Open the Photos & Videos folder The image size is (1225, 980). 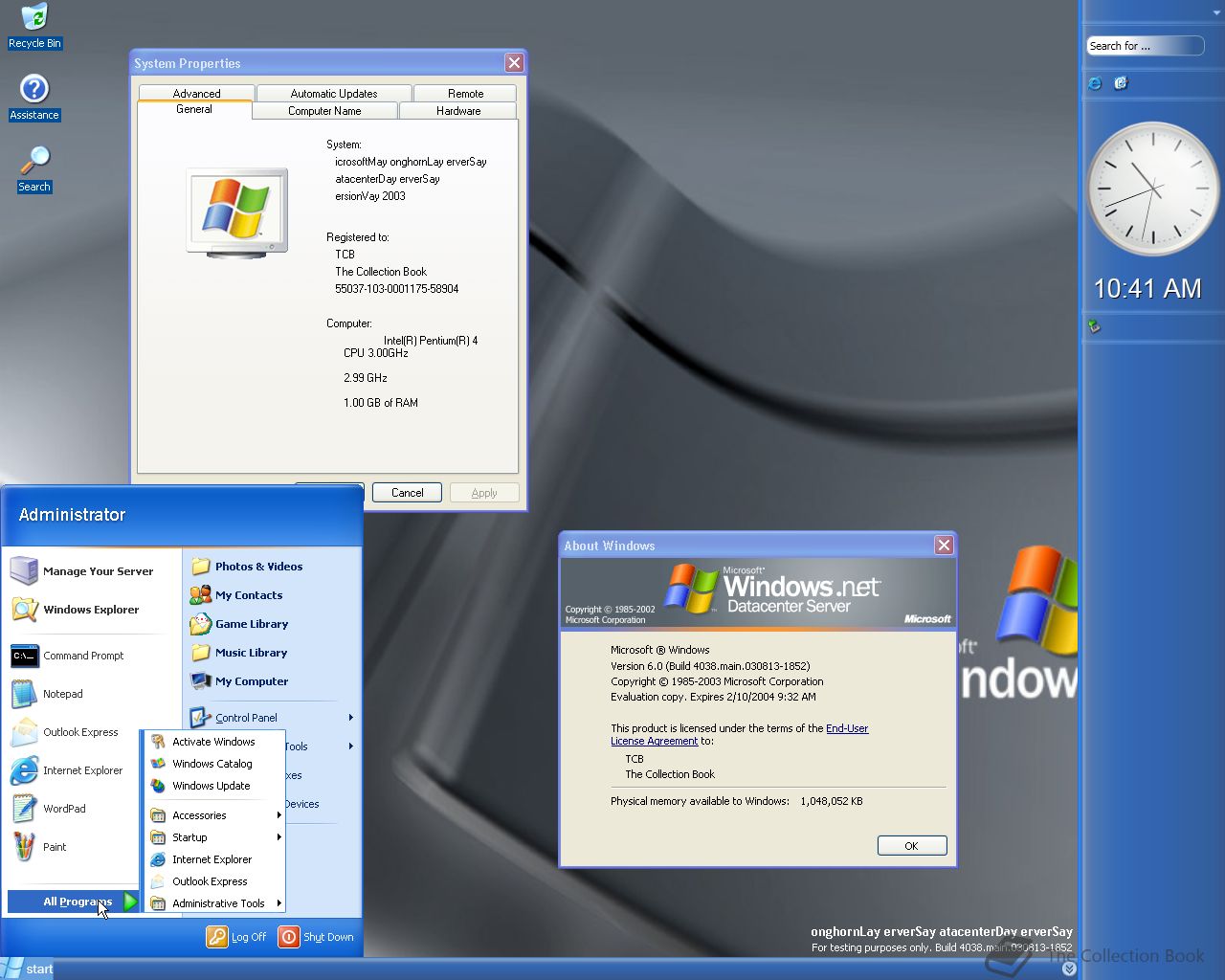pyautogui.click(x=247, y=567)
